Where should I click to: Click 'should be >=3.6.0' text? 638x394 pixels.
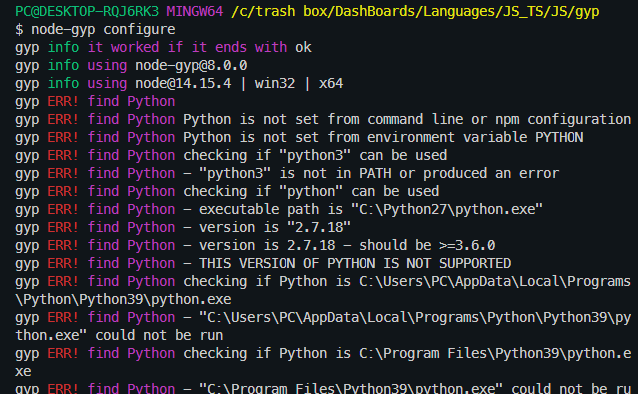click(x=427, y=245)
